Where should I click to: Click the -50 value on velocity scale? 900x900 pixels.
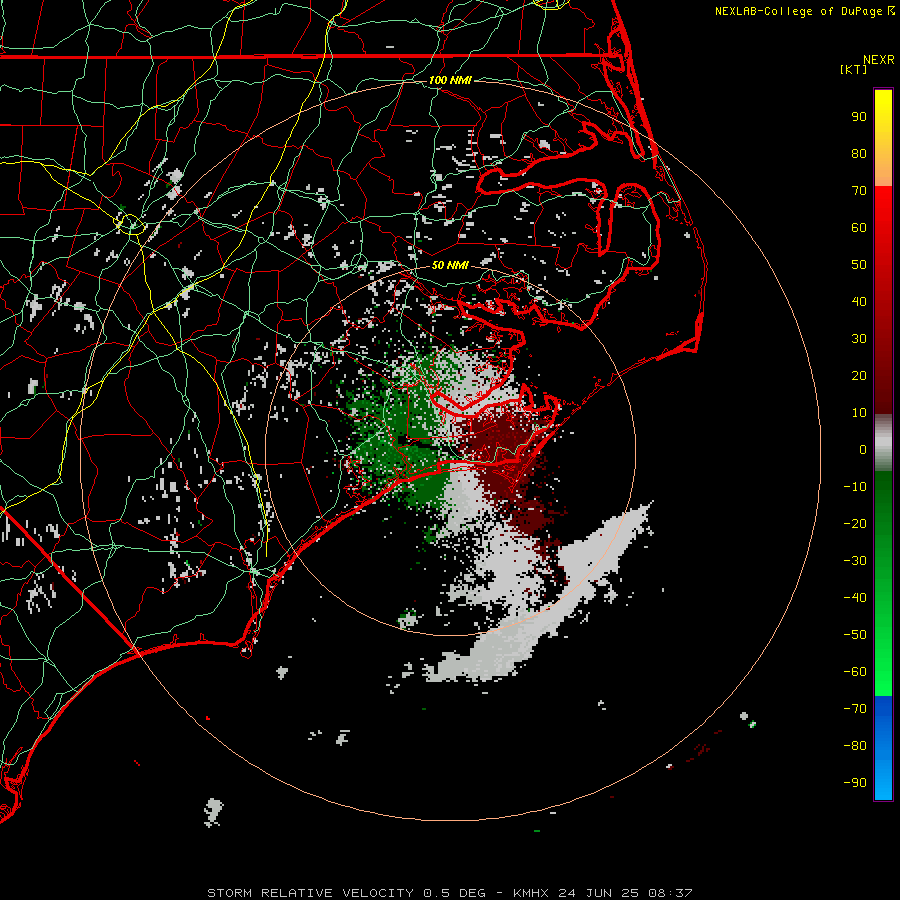tap(855, 635)
